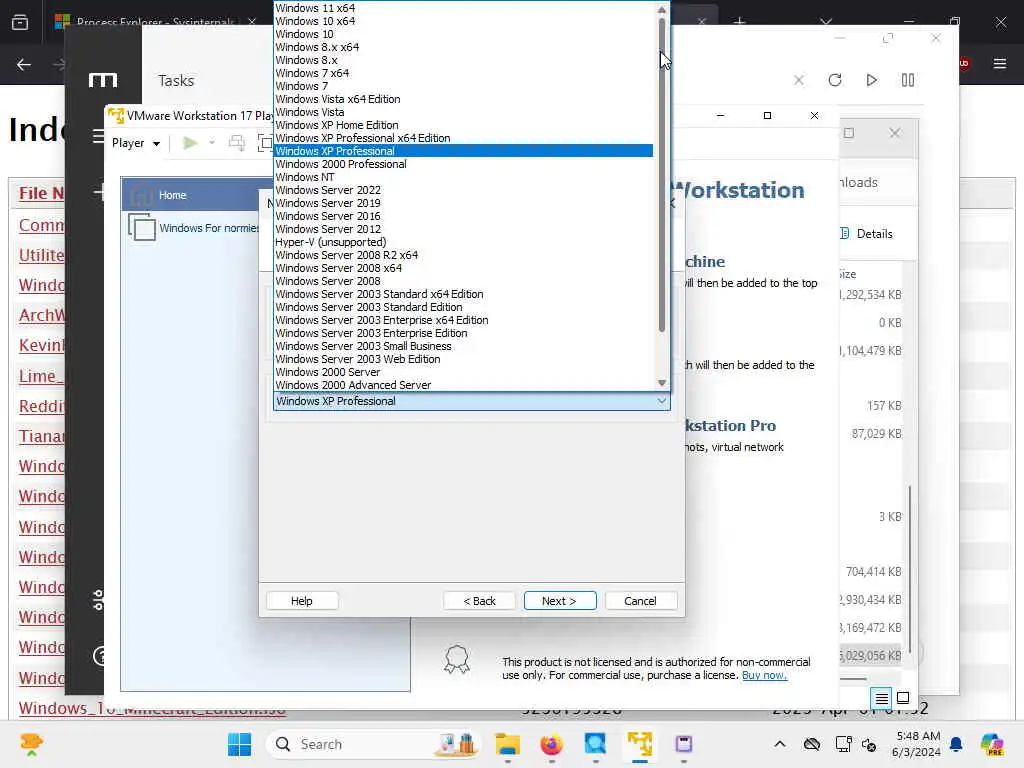Image resolution: width=1024 pixels, height=768 pixels.
Task: Open the Windows Start menu
Action: [x=239, y=744]
